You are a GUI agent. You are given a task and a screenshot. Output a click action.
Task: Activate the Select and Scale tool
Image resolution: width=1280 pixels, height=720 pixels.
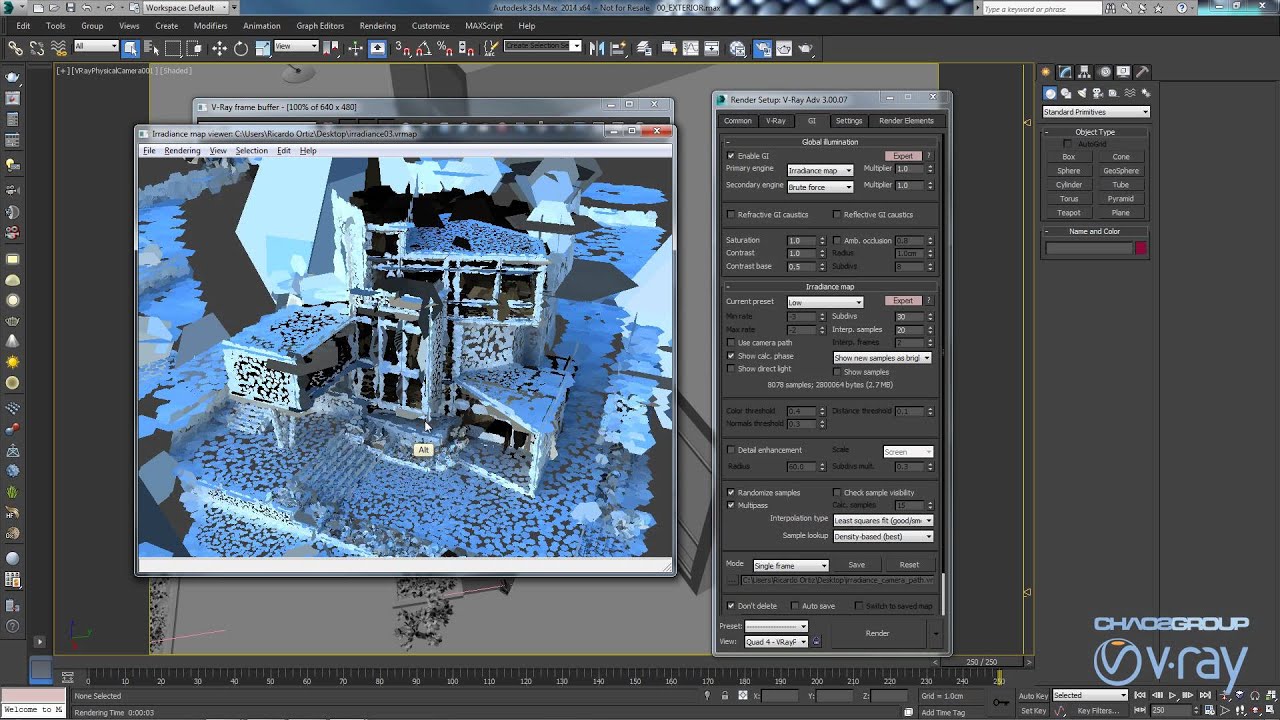coord(262,47)
